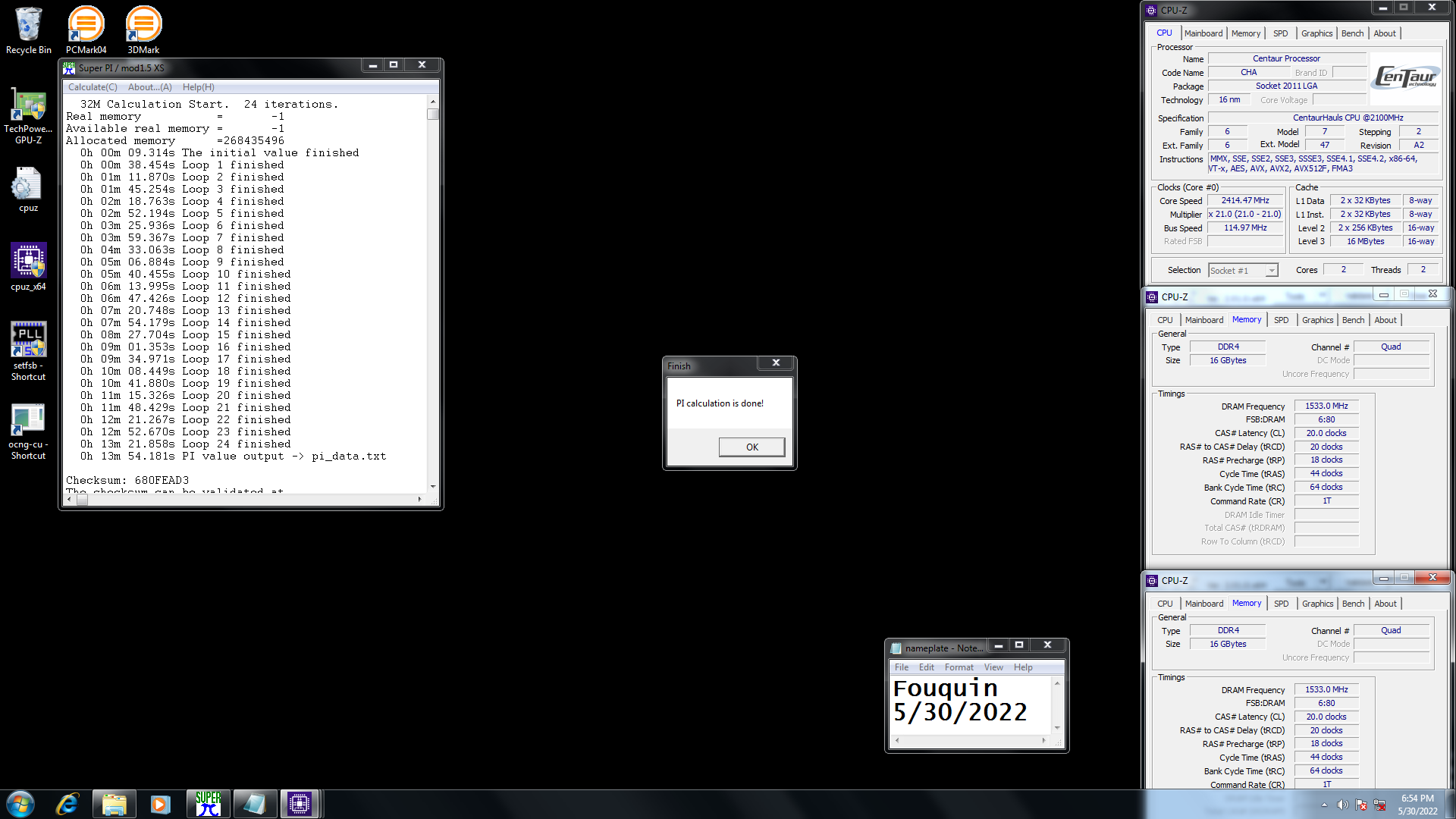Click the taskbar clock showing 6:54 PM
Screen dimensions: 1456x819
[1417, 805]
